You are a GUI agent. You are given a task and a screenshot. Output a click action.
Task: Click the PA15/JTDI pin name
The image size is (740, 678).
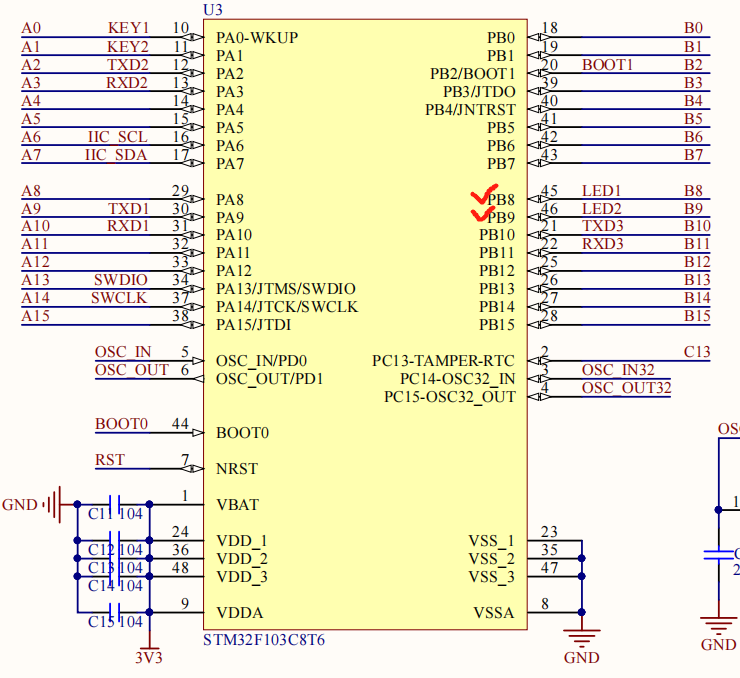point(253,325)
